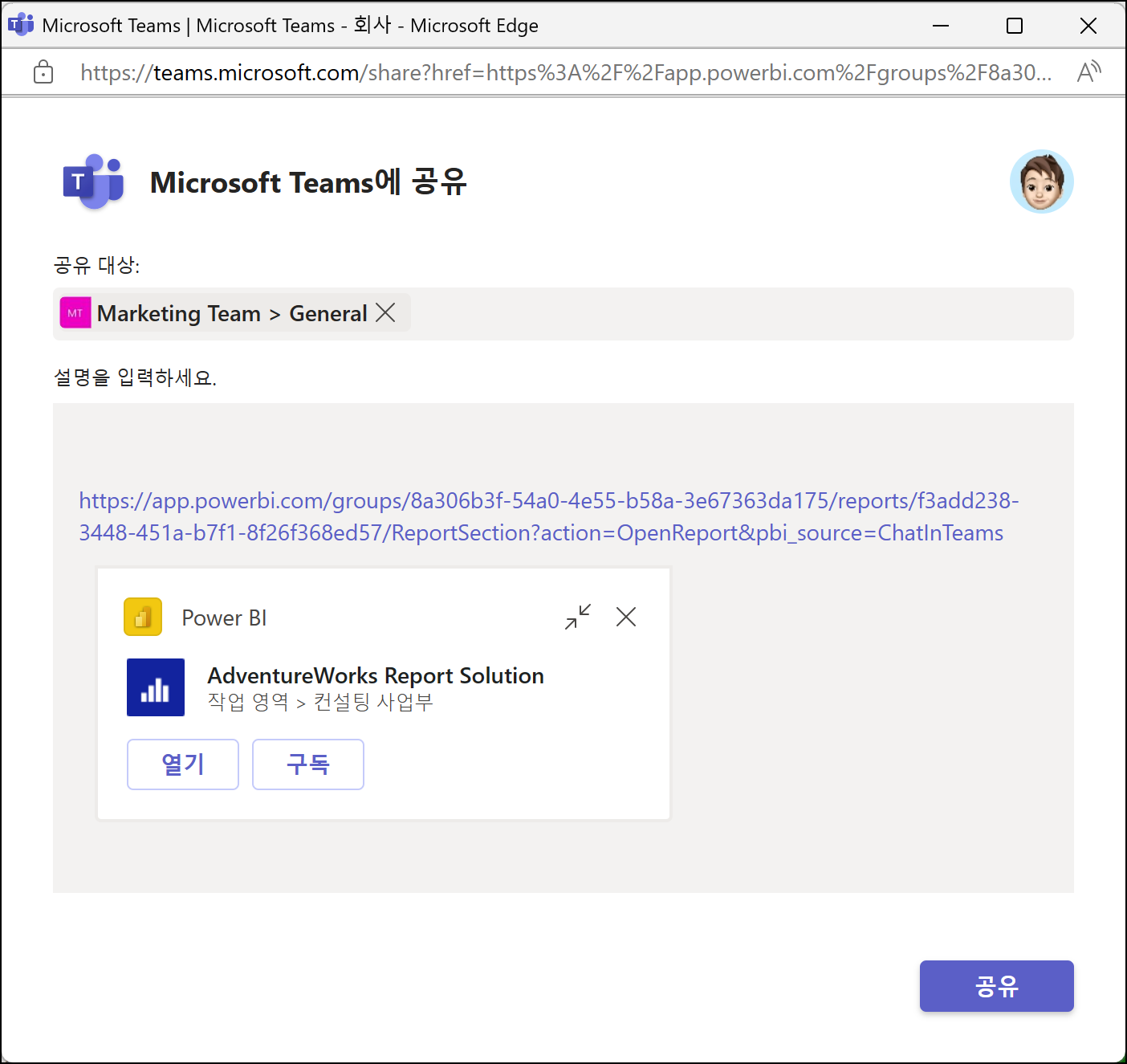The height and width of the screenshot is (1064, 1127).
Task: Click the 작업 영역 > 컨설팅 사업부 text
Action: pos(320,702)
